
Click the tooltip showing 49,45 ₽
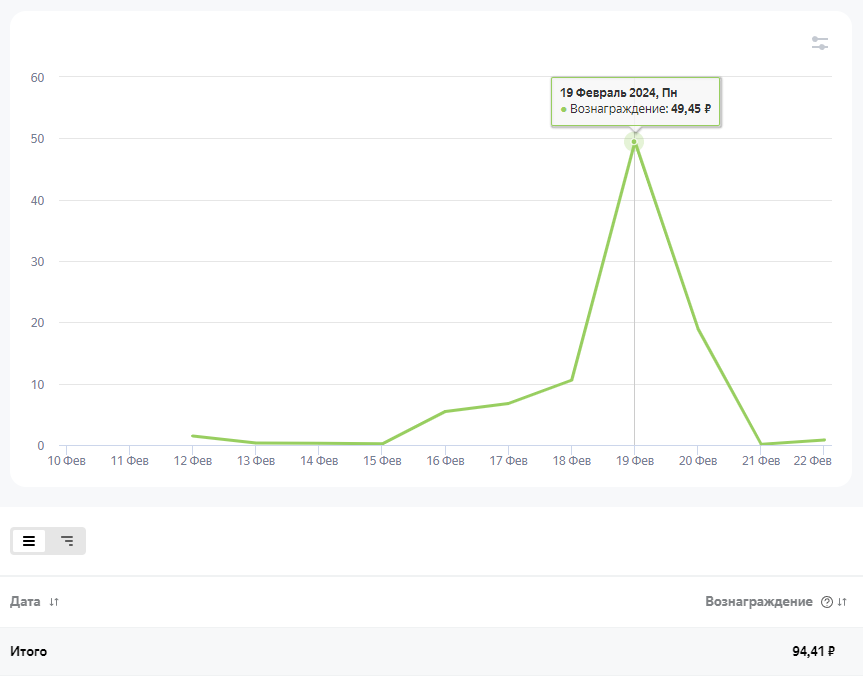tap(636, 101)
